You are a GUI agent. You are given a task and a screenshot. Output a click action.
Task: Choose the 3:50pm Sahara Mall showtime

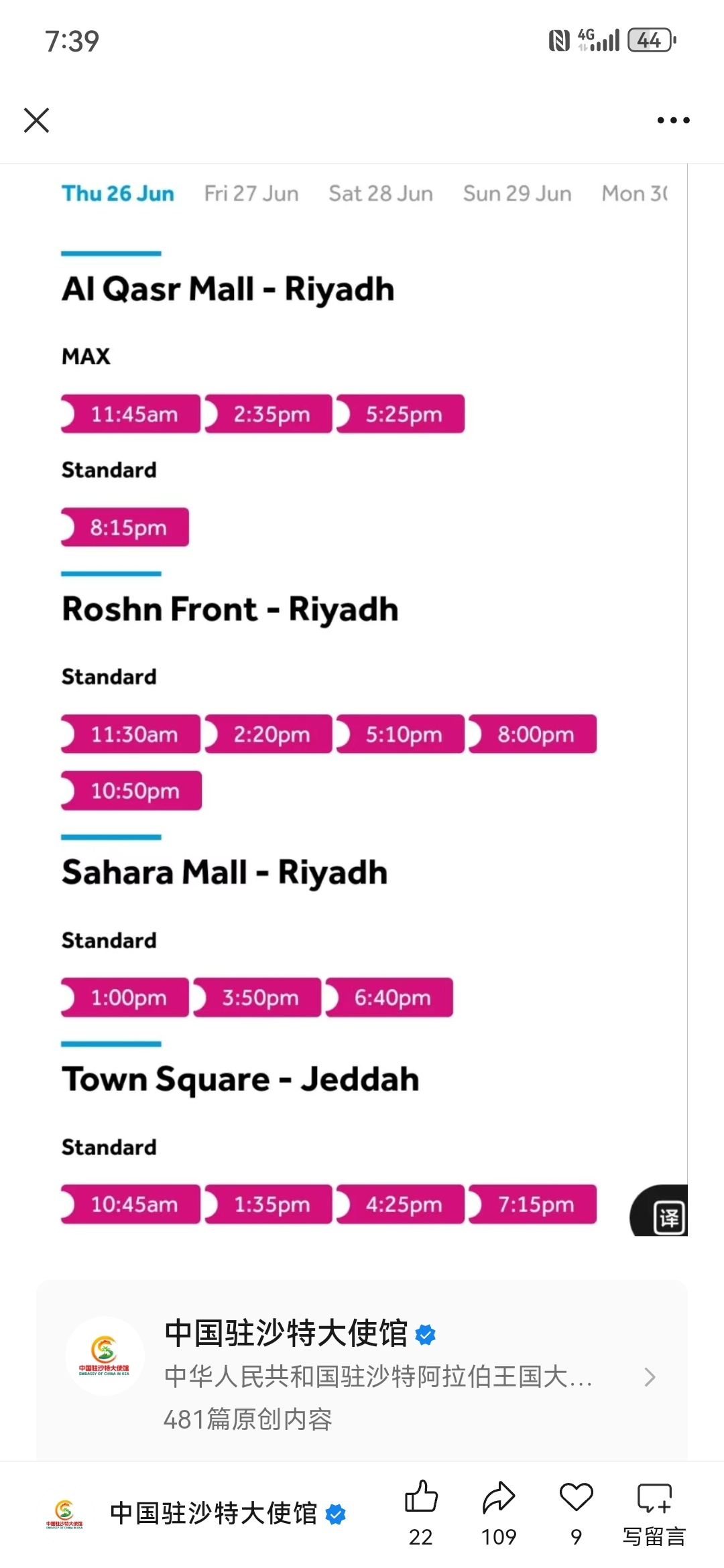257,998
